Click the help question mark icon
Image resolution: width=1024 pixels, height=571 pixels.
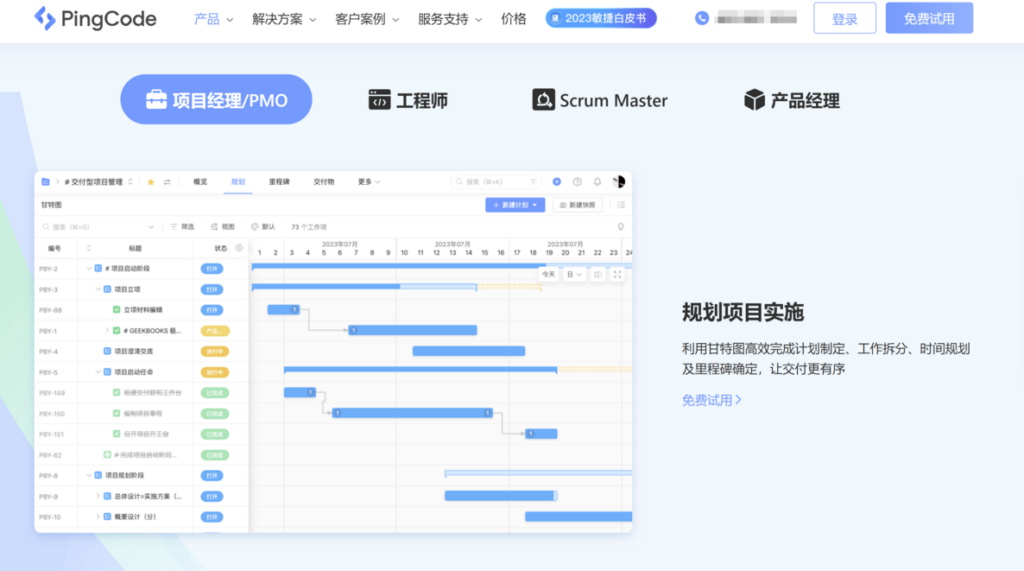(577, 182)
